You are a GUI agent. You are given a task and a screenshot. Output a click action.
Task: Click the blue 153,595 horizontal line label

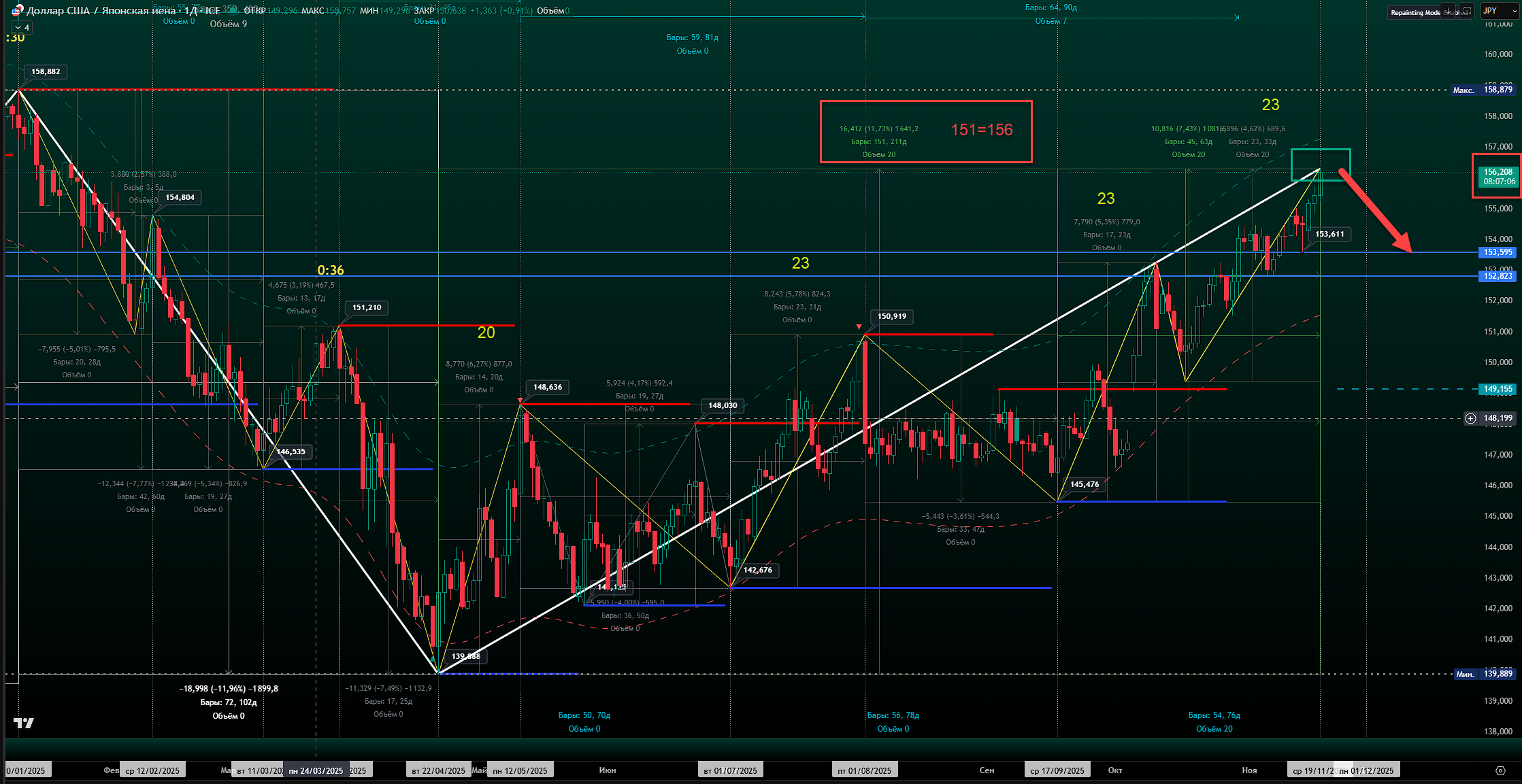[x=1498, y=252]
